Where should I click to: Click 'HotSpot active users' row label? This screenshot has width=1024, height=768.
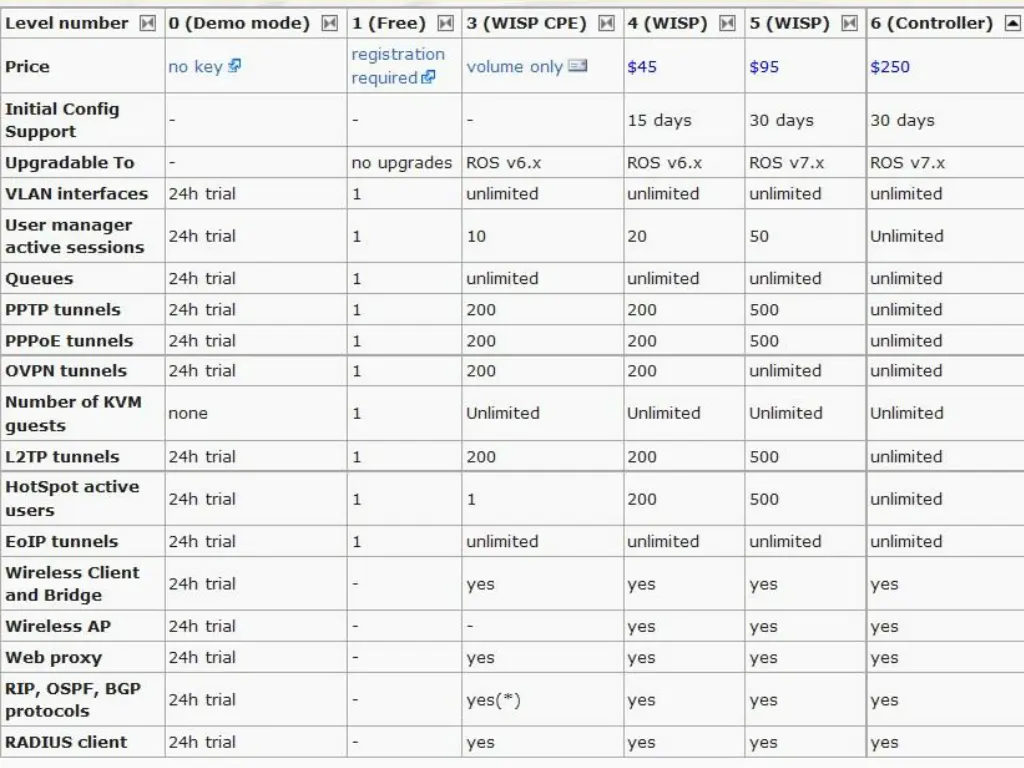72,499
